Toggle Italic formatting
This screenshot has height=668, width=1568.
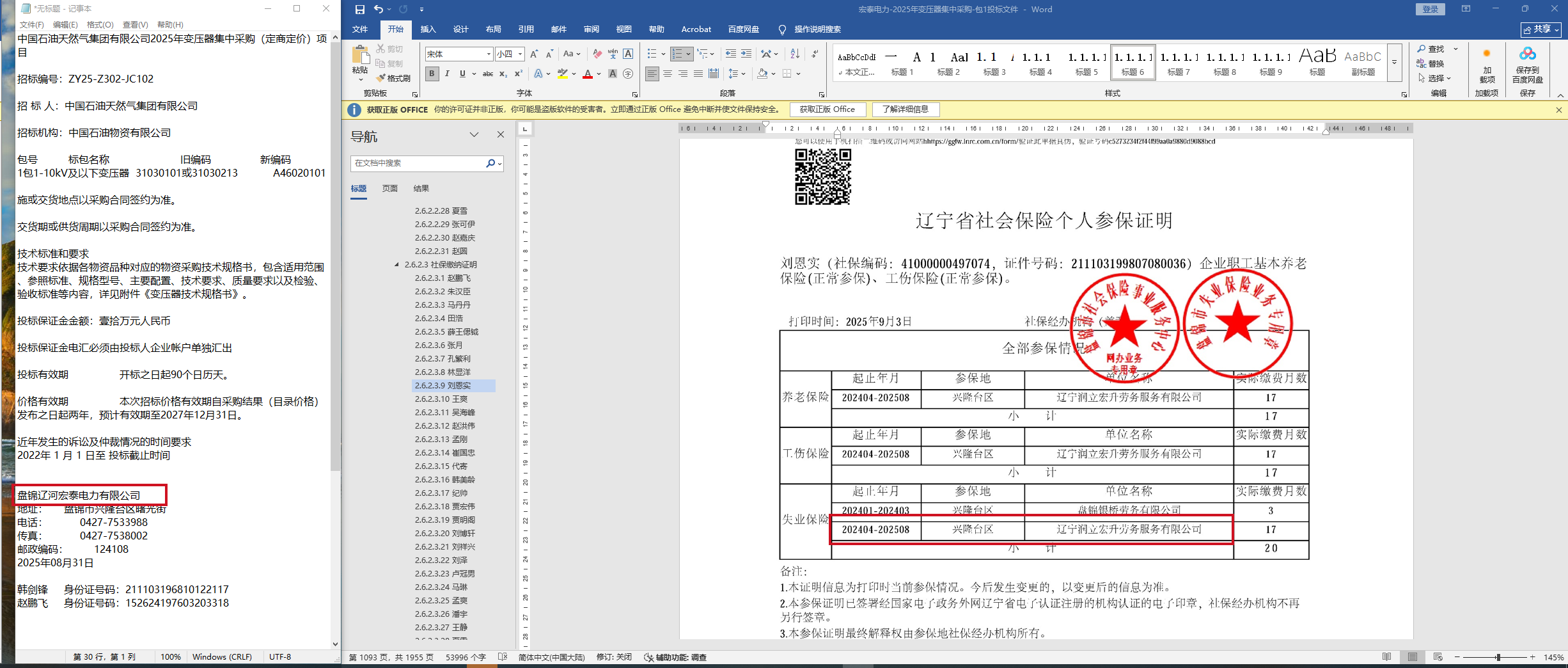point(447,74)
